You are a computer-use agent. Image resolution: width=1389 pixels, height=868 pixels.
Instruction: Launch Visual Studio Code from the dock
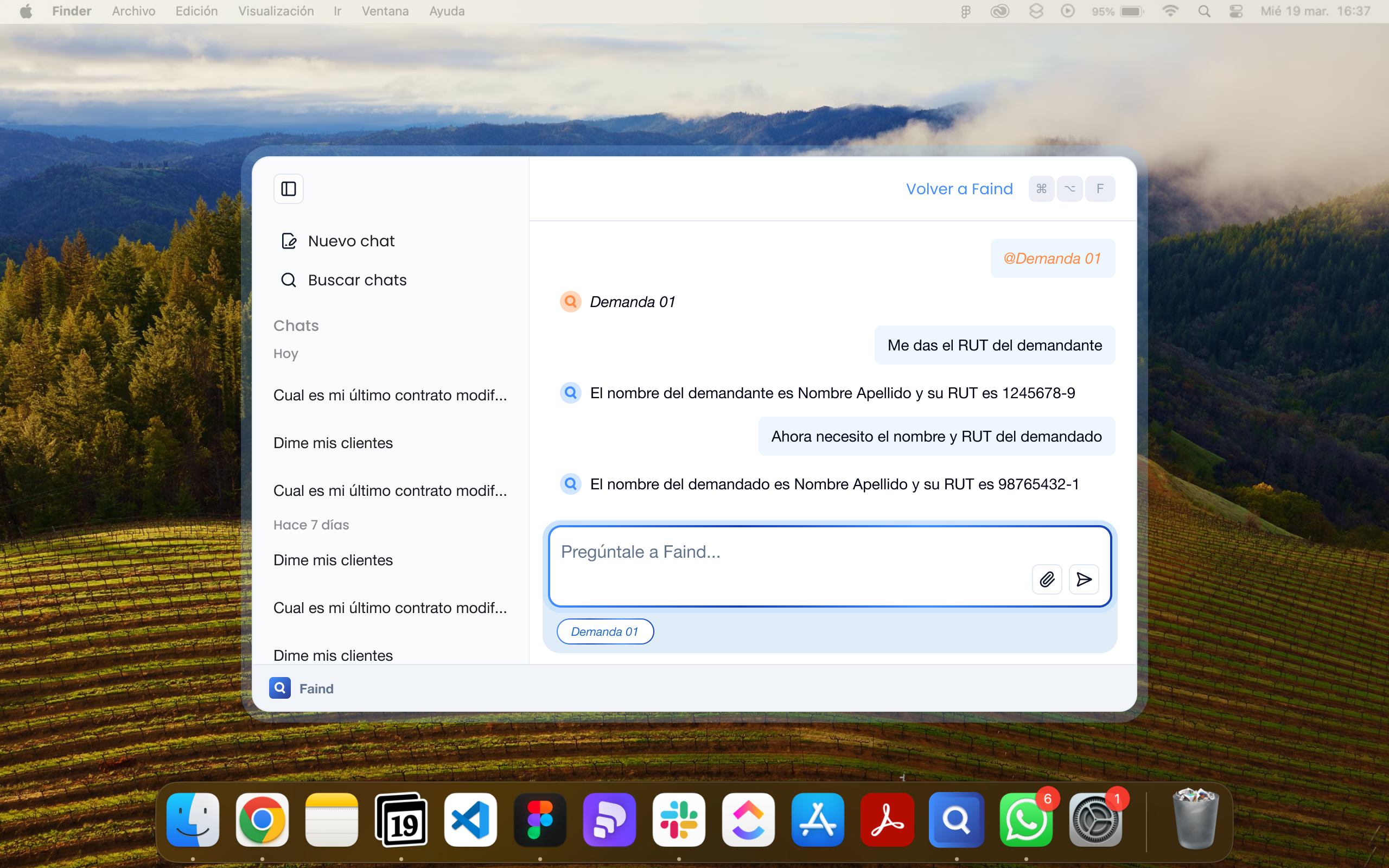(x=470, y=819)
